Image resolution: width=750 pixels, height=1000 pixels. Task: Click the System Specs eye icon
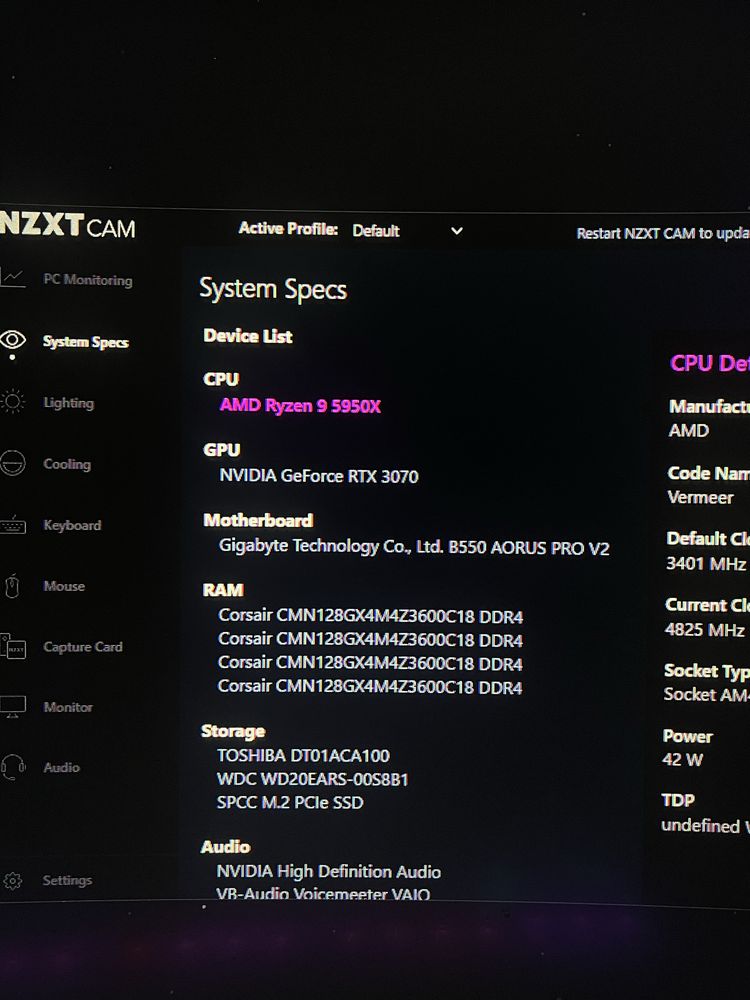(x=12, y=339)
